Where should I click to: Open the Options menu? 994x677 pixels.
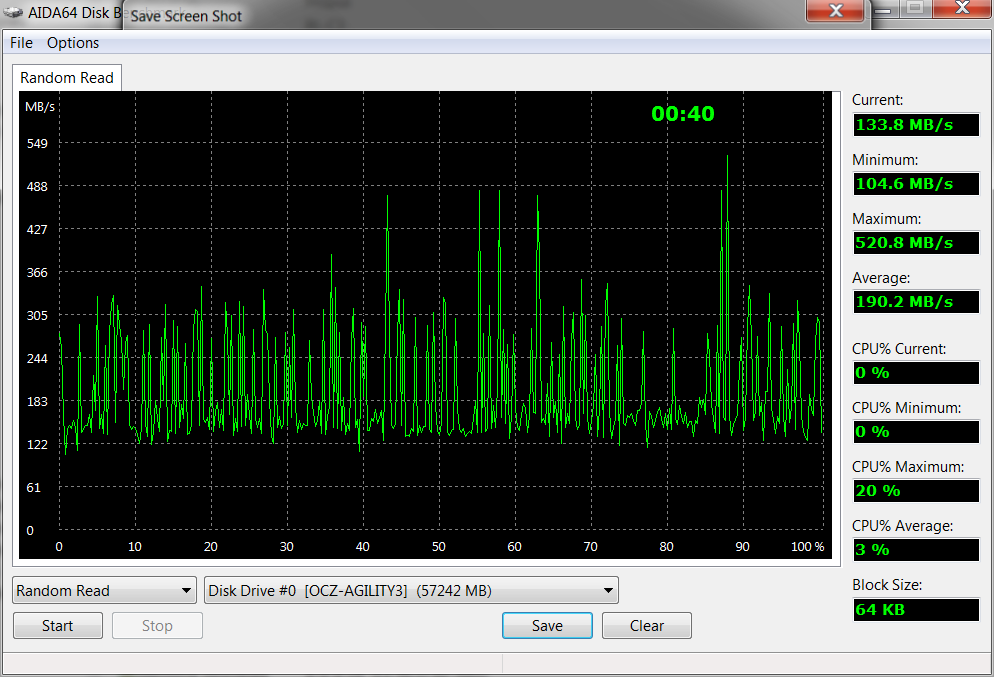73,42
